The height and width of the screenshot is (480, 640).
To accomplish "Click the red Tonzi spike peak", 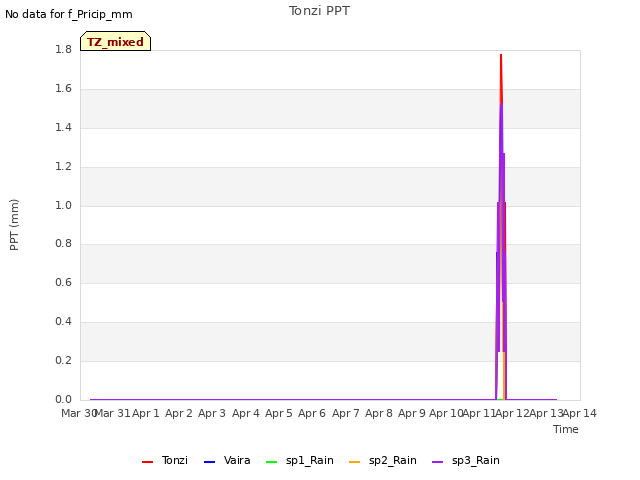I will tap(501, 56).
